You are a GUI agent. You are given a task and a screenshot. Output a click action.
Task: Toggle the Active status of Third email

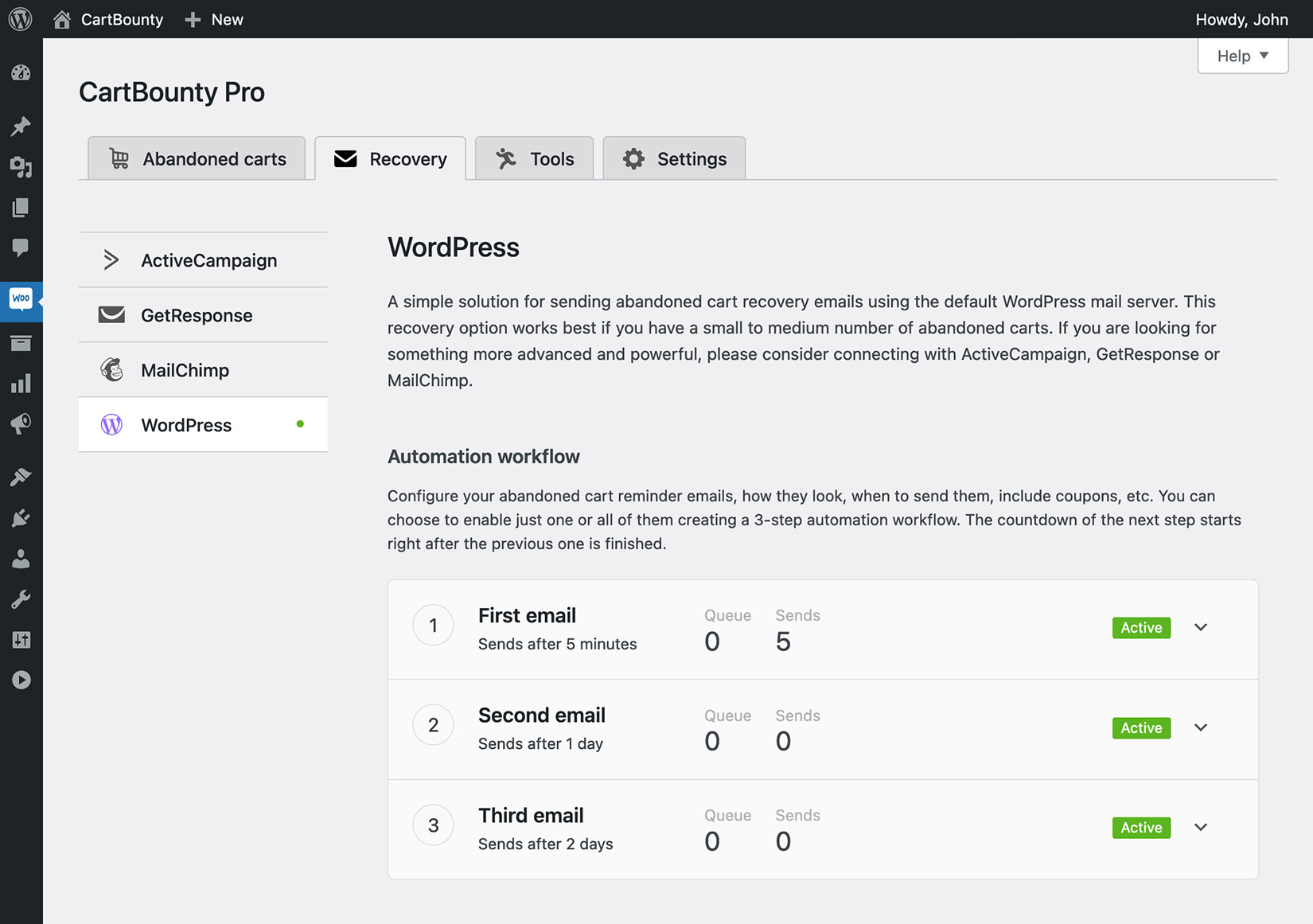[1141, 828]
